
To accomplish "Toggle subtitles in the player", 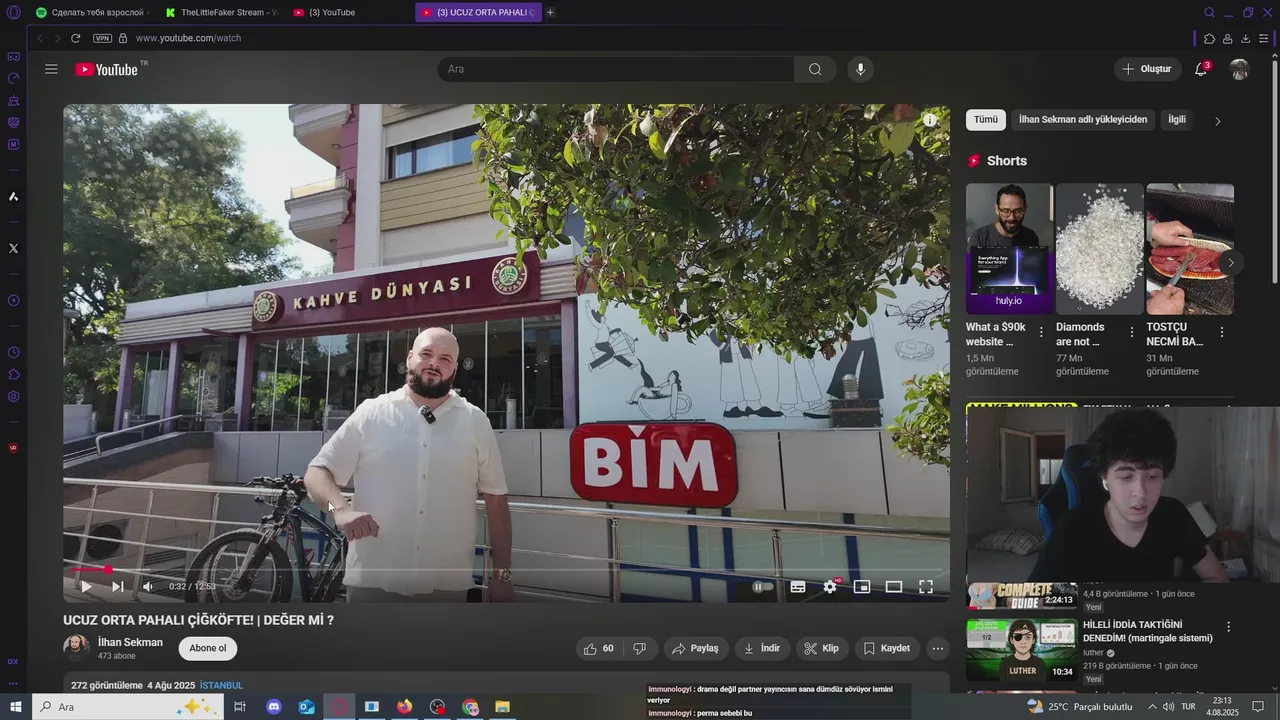I will point(798,587).
